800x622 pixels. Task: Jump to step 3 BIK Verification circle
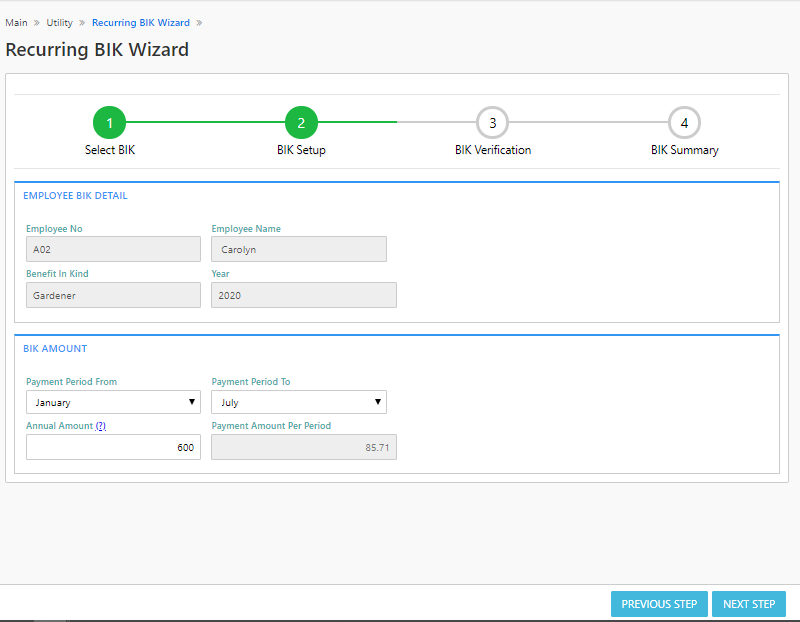(492, 122)
